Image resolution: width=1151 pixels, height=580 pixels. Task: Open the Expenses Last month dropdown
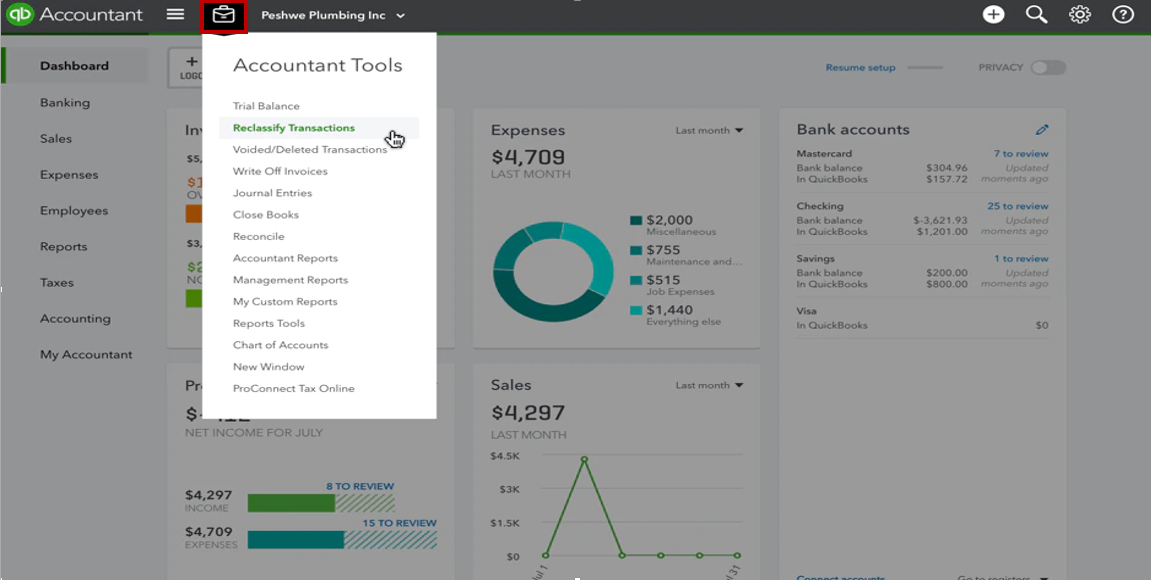[709, 131]
